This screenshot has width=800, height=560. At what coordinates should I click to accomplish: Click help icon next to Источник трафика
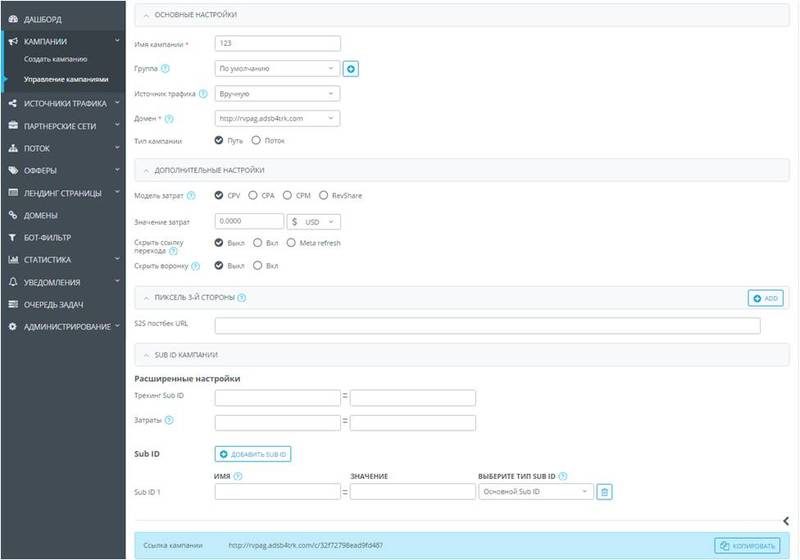pos(203,94)
